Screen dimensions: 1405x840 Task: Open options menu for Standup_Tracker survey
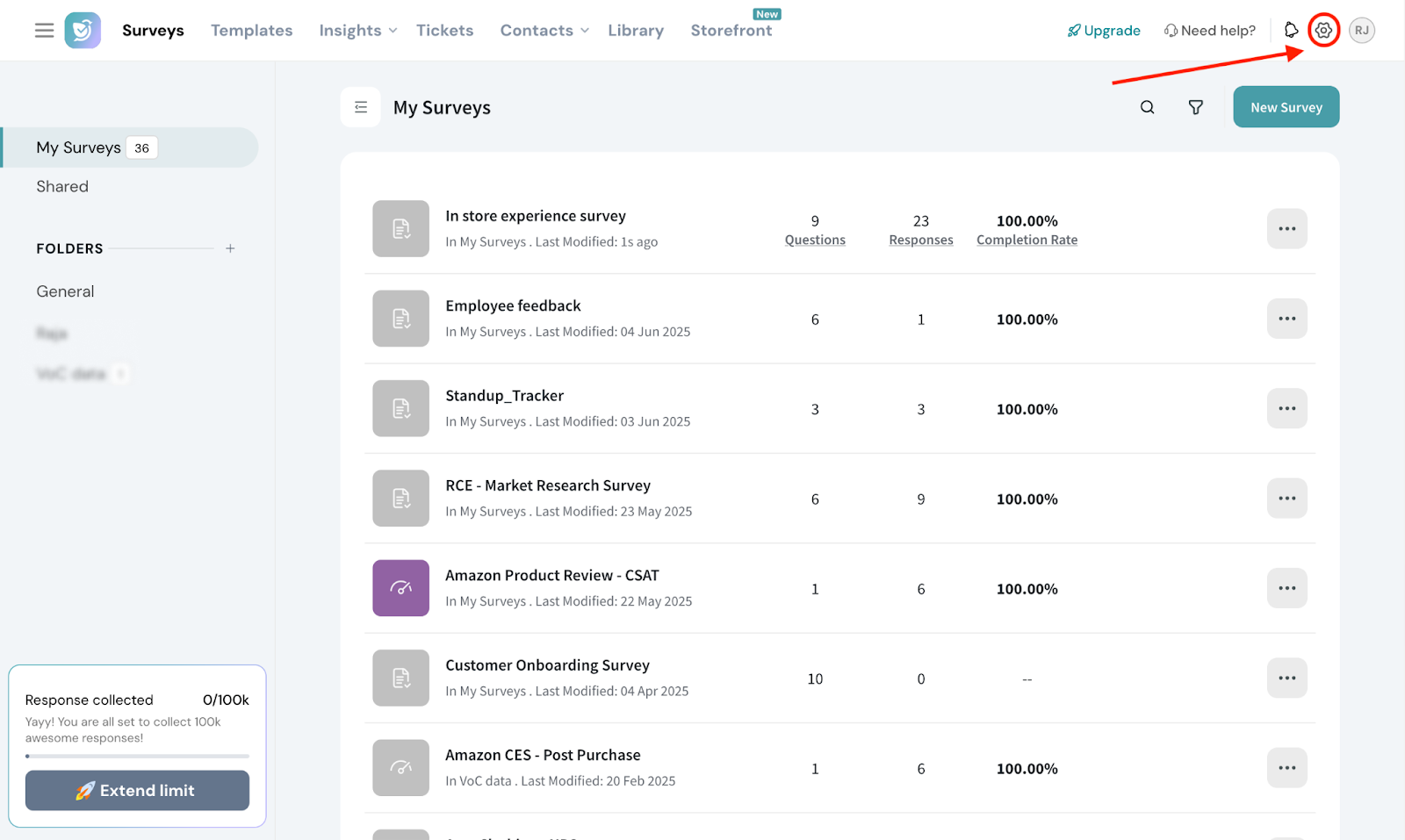[1286, 408]
